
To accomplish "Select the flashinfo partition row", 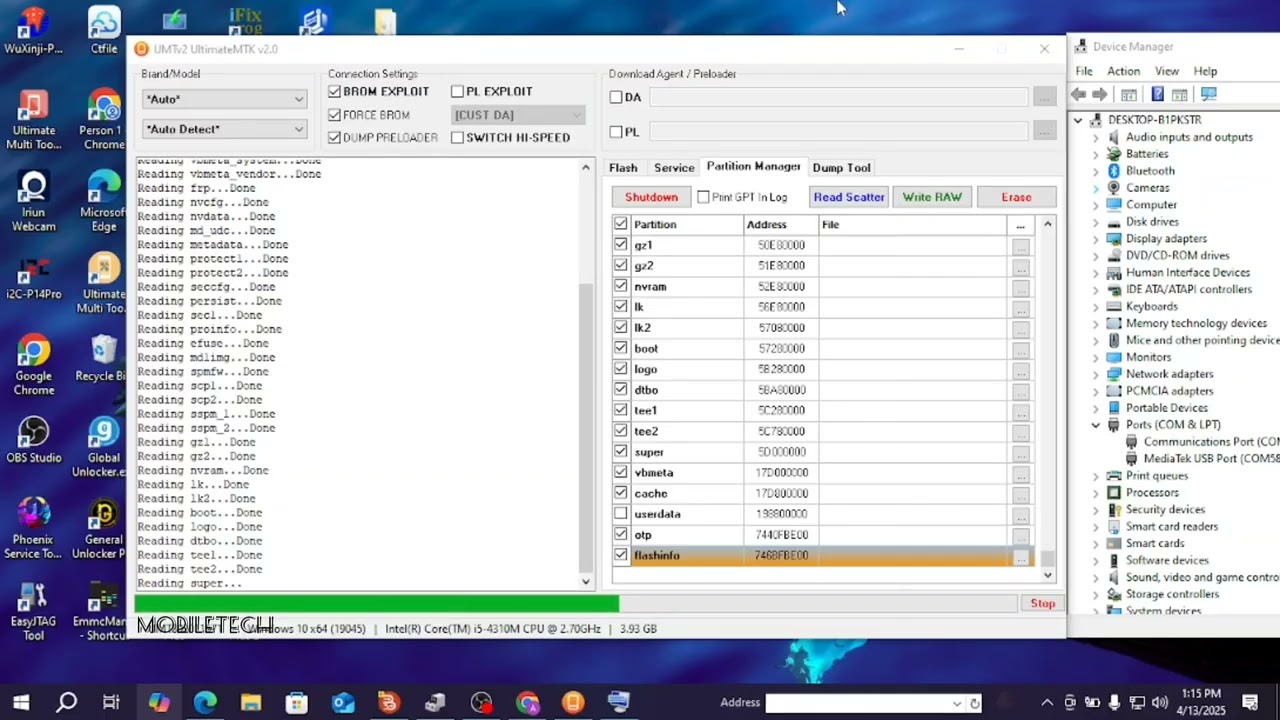I will coord(821,555).
